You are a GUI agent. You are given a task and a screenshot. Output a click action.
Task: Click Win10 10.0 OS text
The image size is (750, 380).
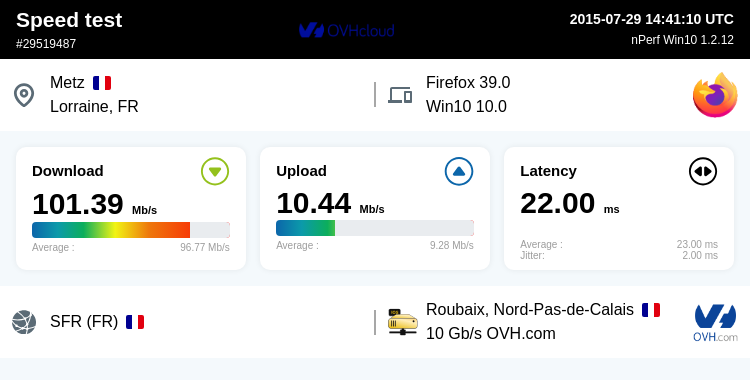click(466, 106)
